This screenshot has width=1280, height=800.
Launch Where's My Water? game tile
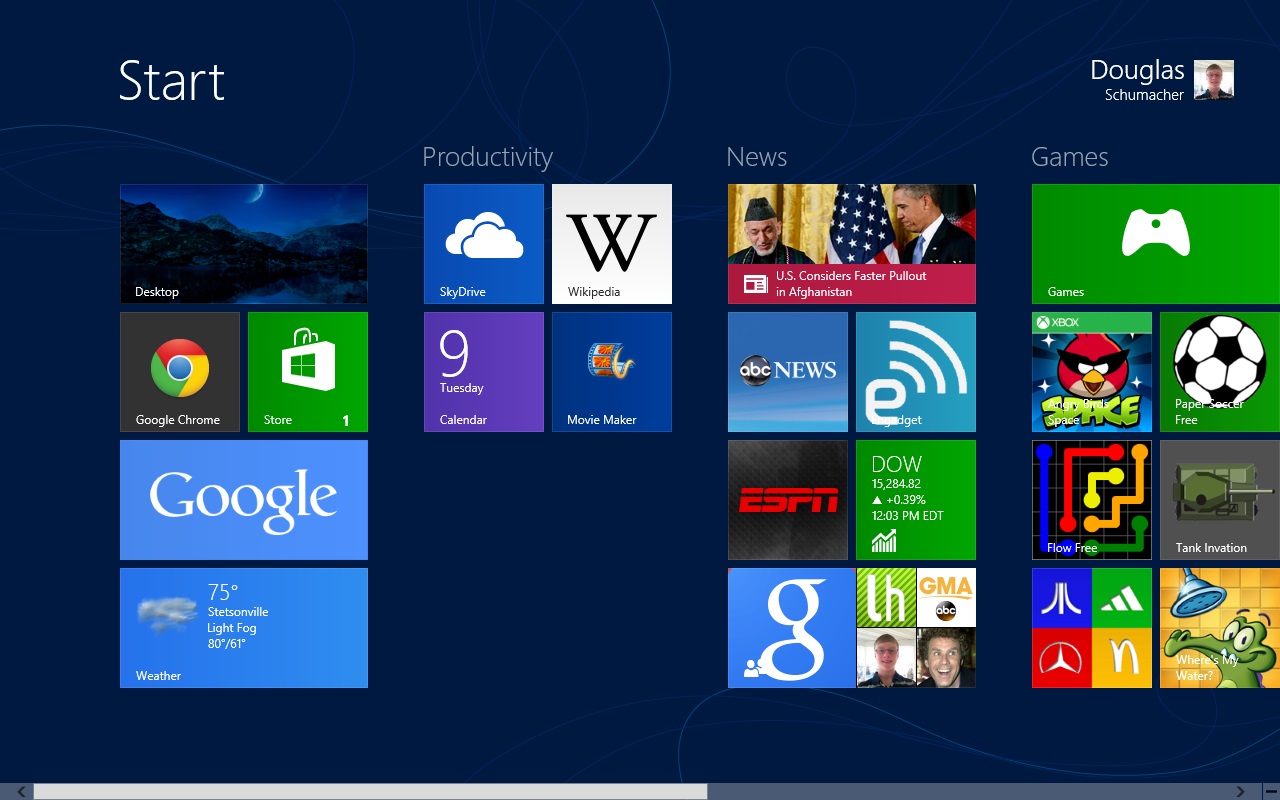tap(1220, 628)
